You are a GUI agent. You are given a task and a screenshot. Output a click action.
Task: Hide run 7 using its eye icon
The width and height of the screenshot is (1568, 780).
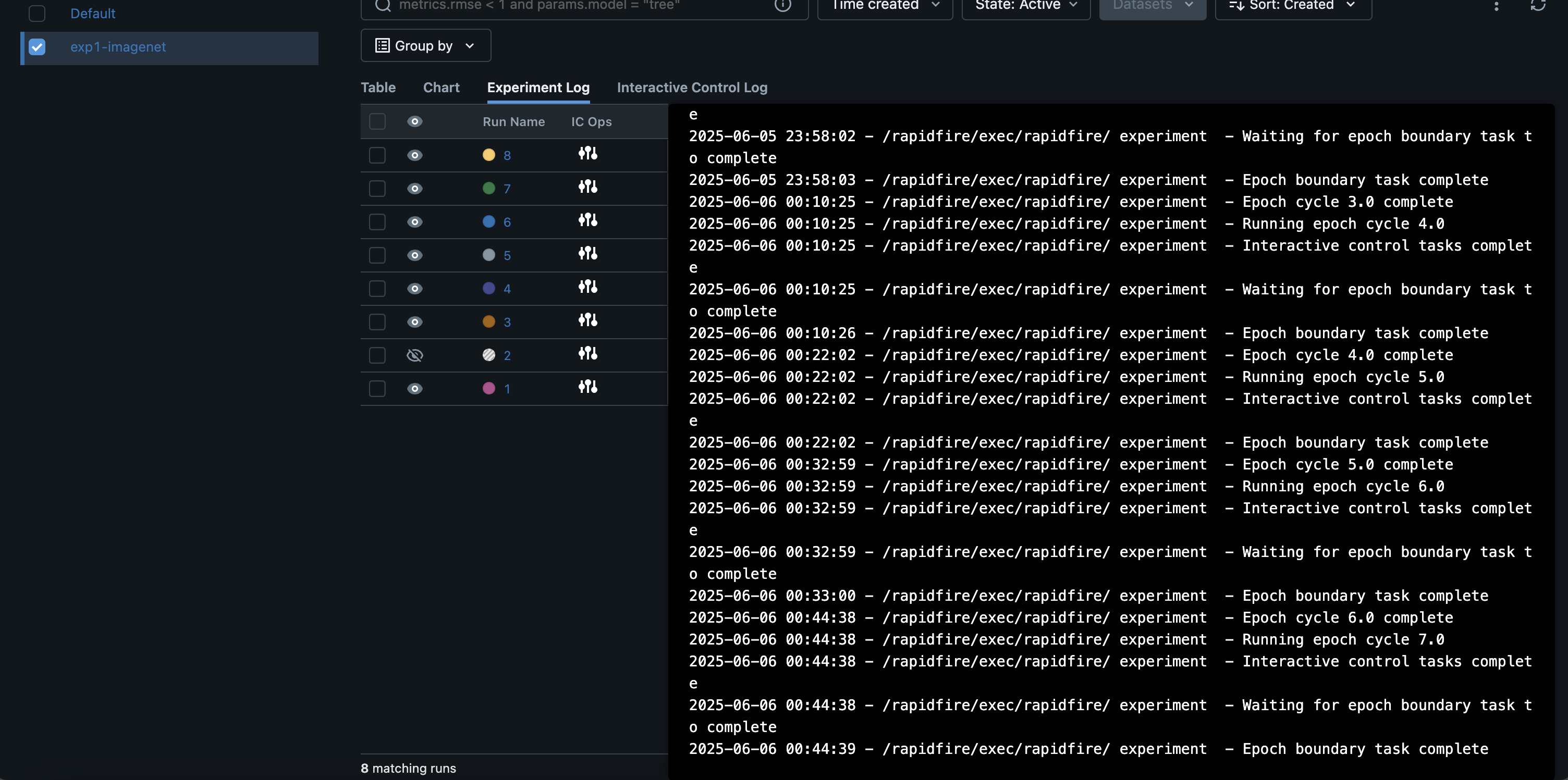click(414, 189)
